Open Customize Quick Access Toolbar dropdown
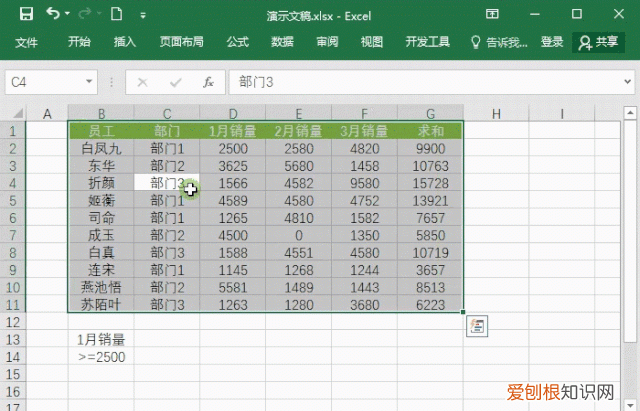This screenshot has width=640, height=411. 143,16
